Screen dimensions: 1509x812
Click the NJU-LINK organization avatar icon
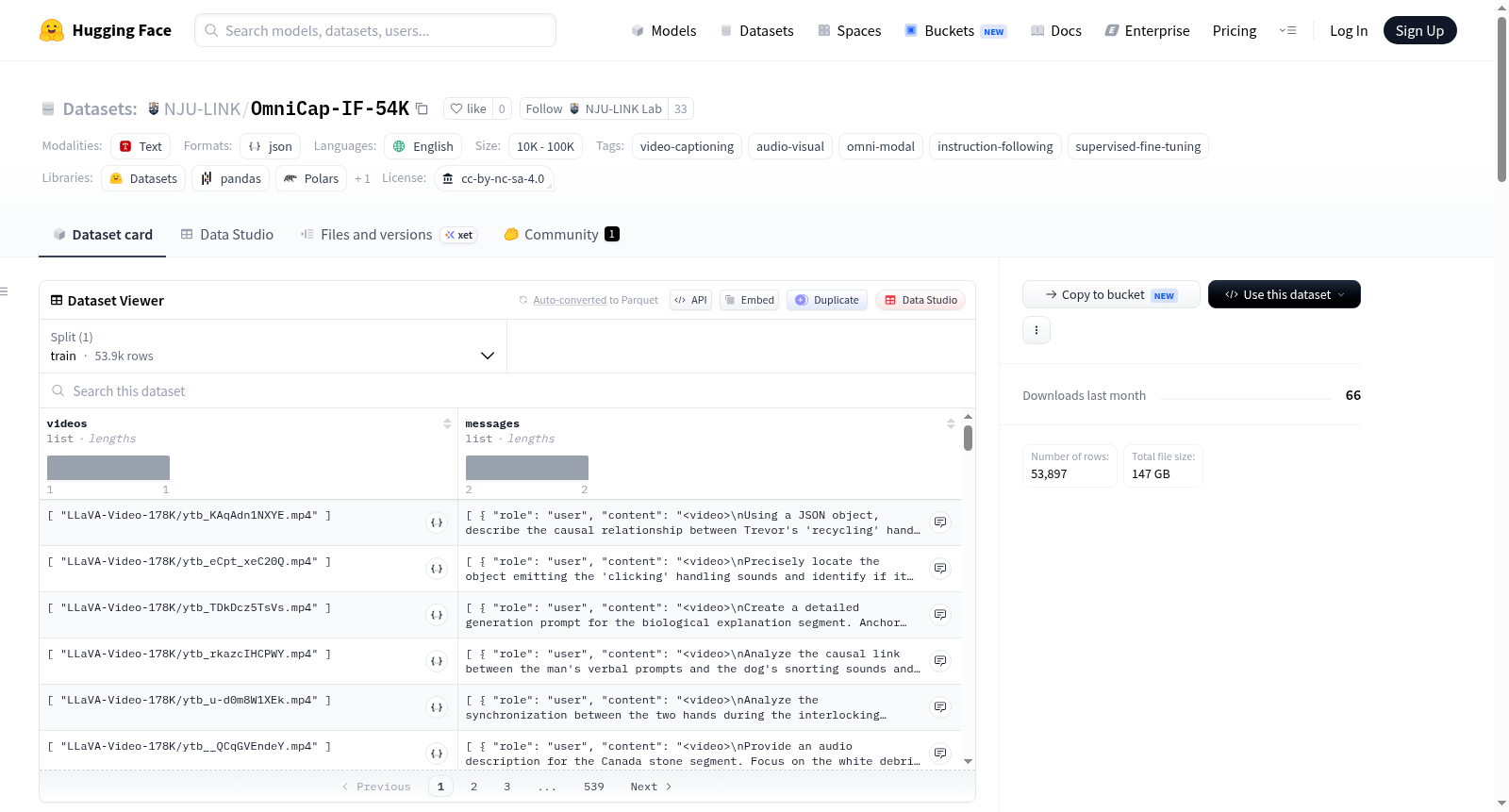tap(154, 108)
